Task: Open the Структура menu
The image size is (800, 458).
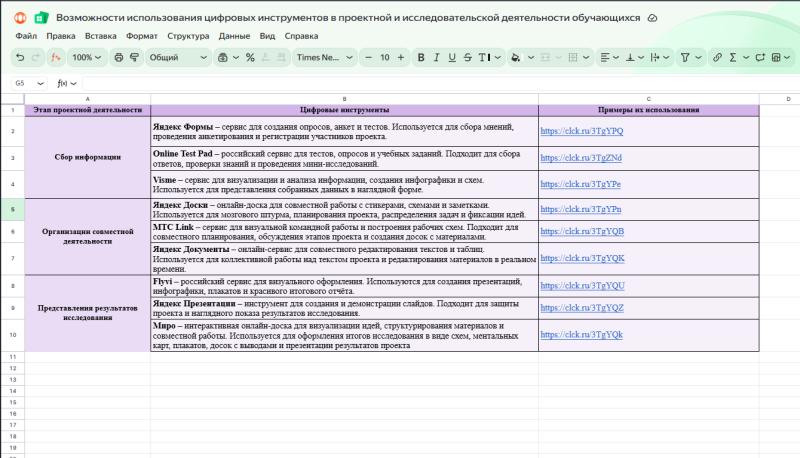Action: point(188,36)
